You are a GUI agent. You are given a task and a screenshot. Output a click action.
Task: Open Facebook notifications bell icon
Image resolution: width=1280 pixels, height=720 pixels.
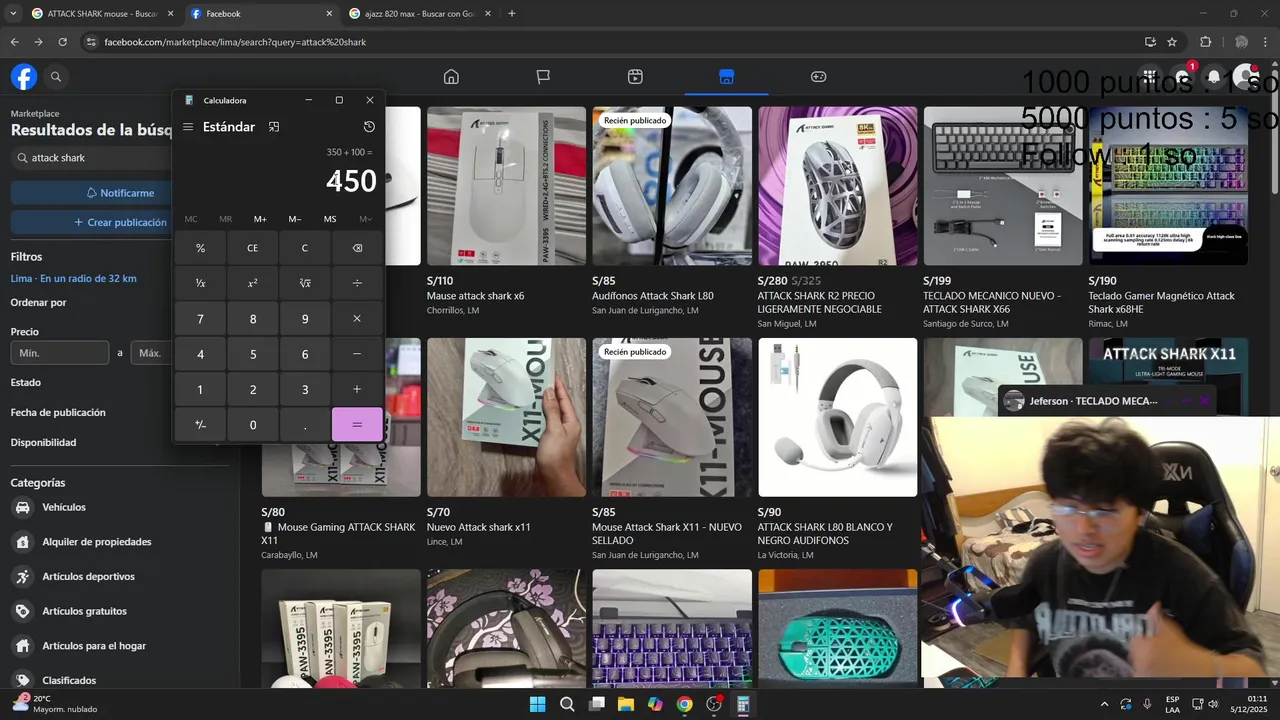tap(1213, 77)
